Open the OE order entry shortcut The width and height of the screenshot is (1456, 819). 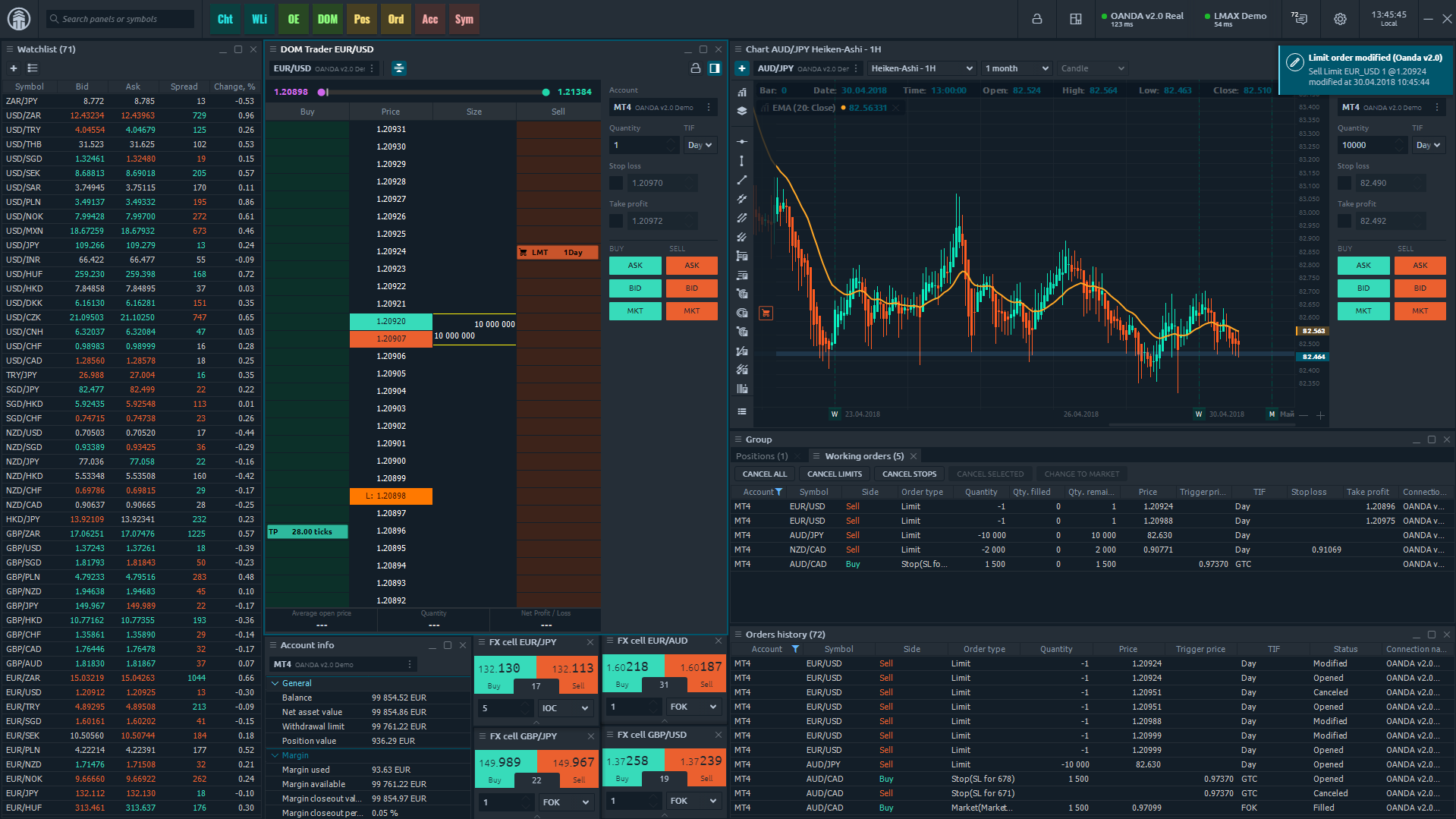pos(294,19)
